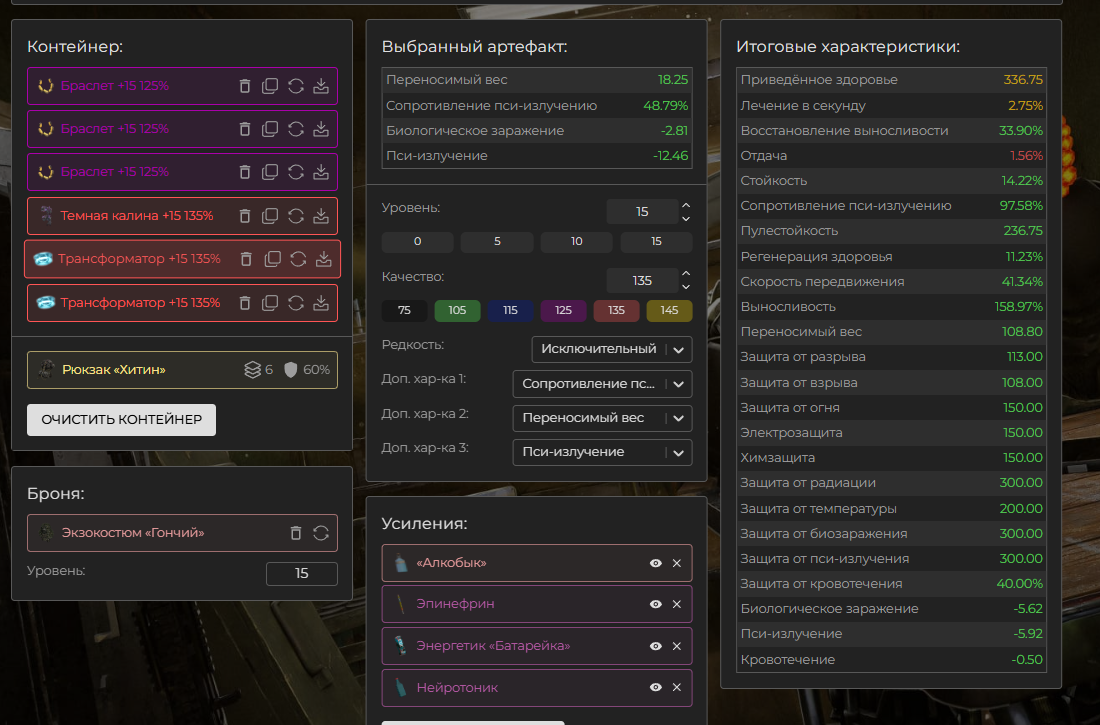Remove the Эпинефрин boost with its X
Viewport: 1100px width, 725px height.
[677, 604]
